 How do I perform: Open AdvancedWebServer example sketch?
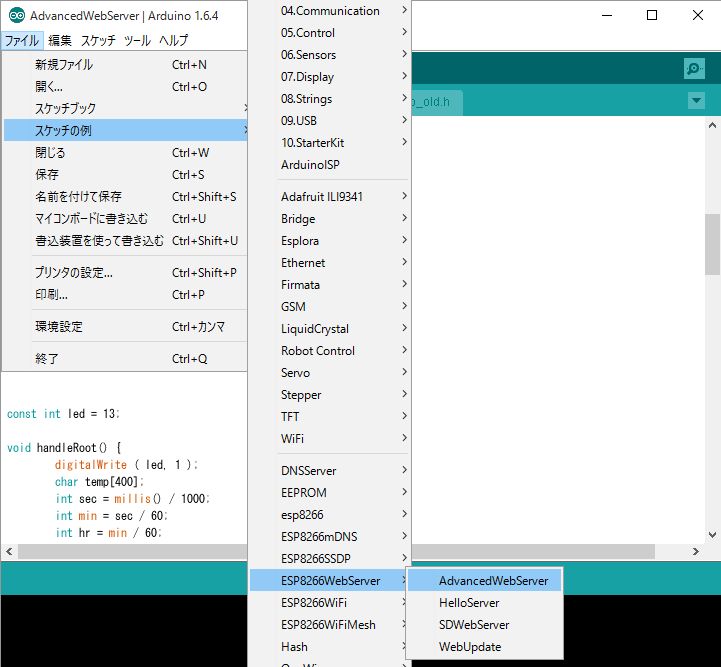pos(485,581)
